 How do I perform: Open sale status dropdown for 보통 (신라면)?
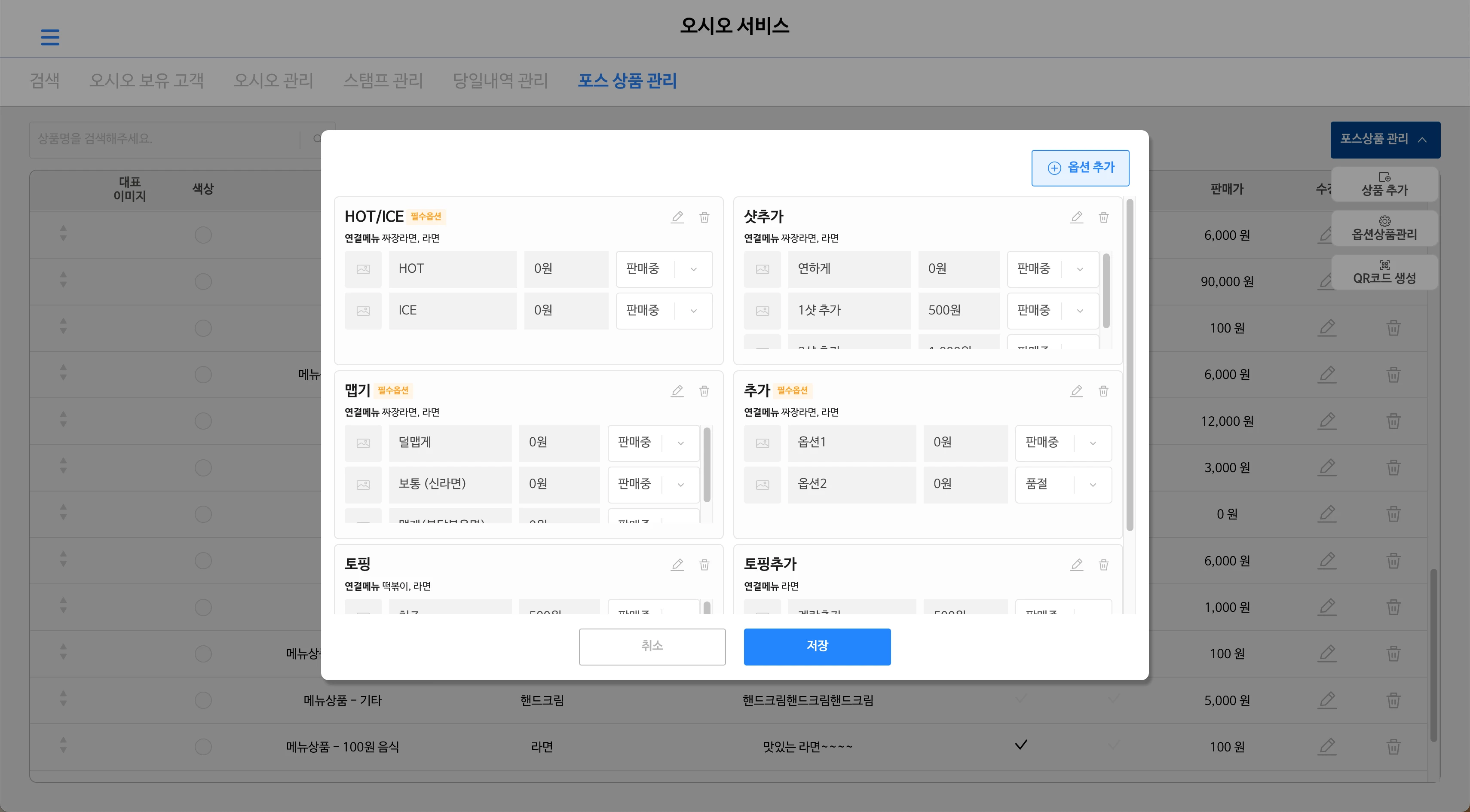(654, 485)
